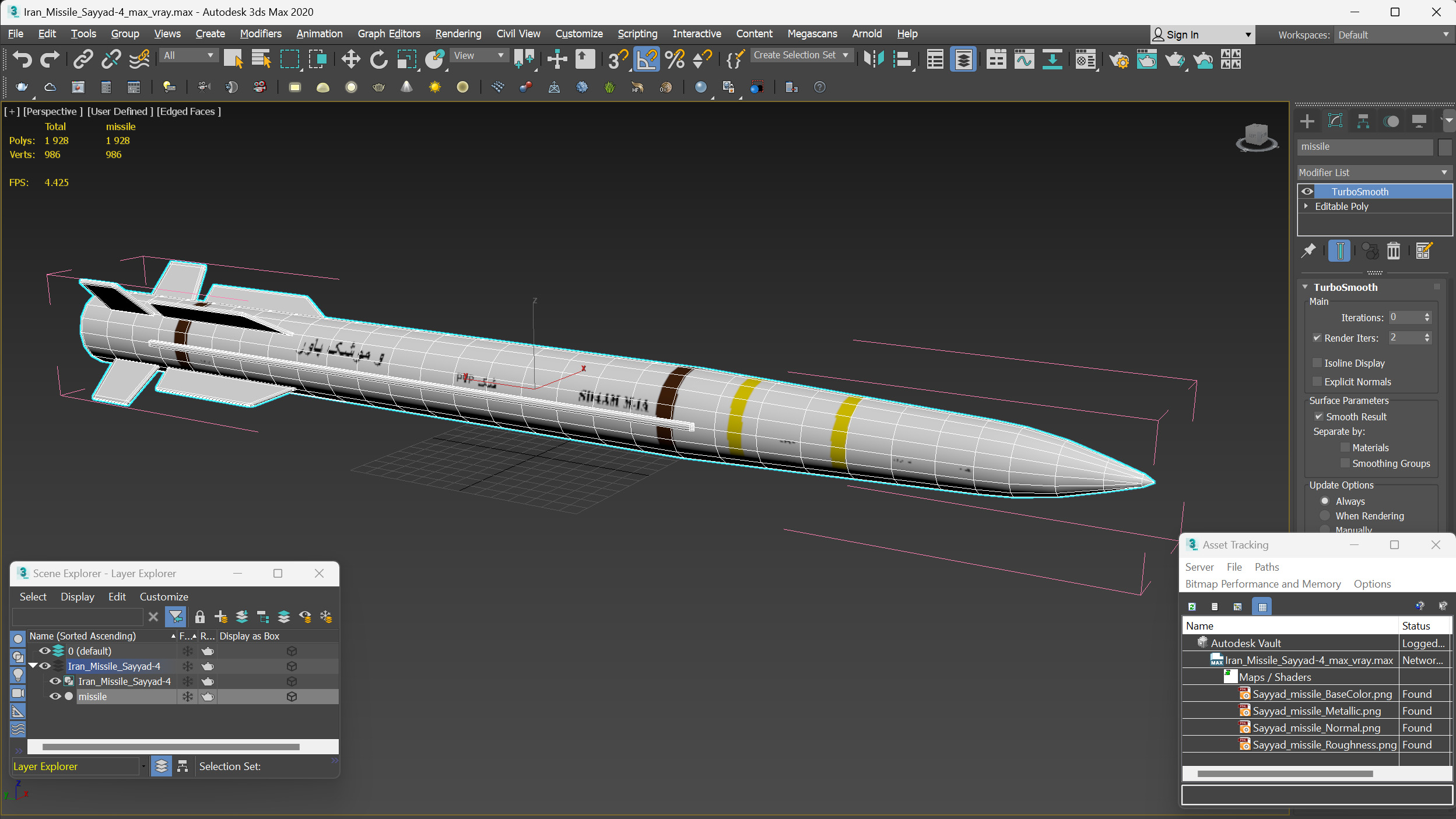
Task: Click the Redo arrow icon
Action: coord(50,59)
